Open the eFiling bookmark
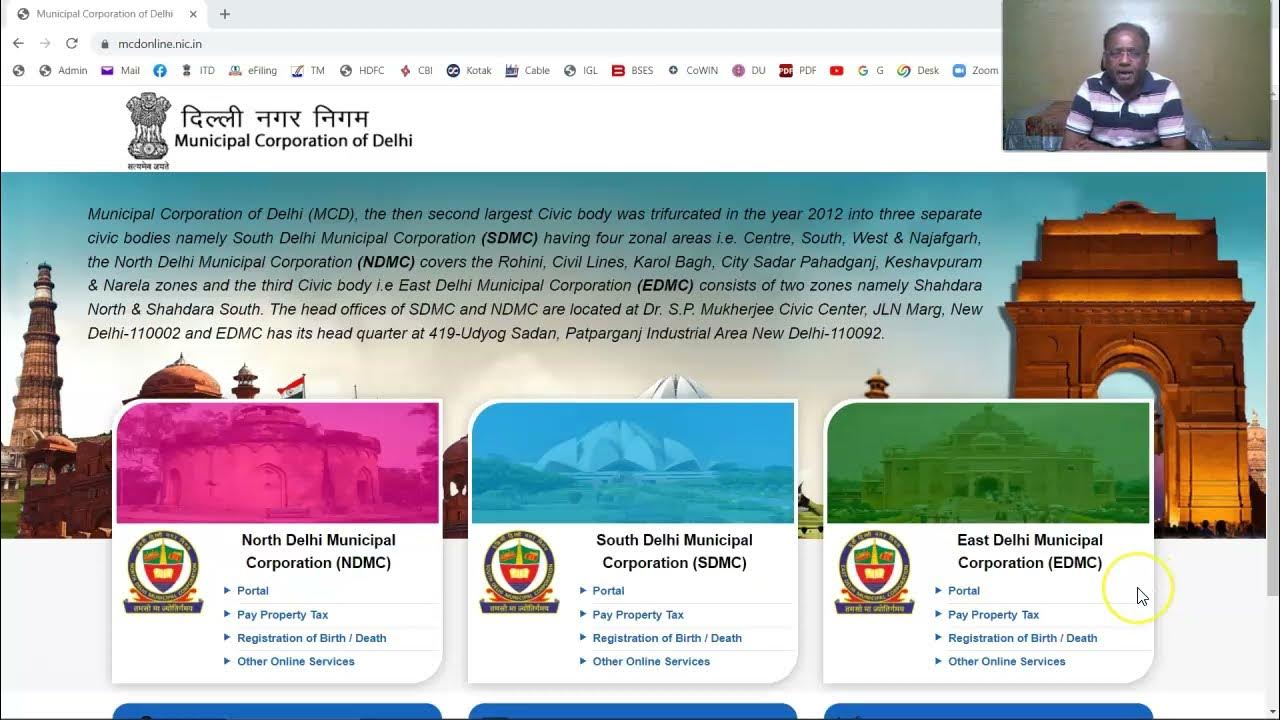 pyautogui.click(x=253, y=71)
